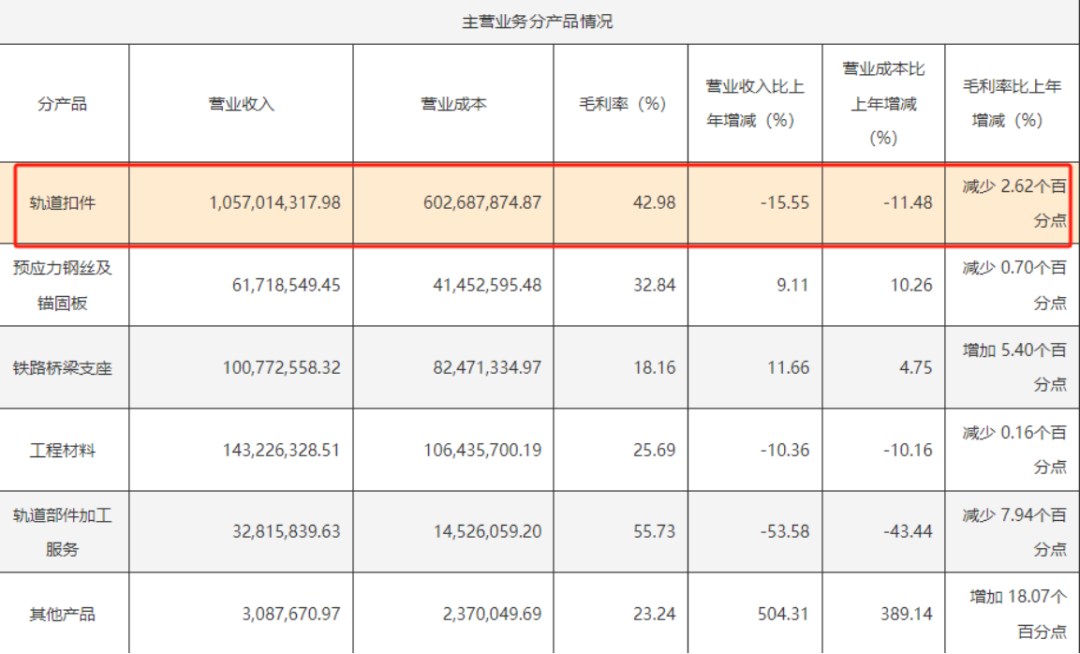Image resolution: width=1080 pixels, height=654 pixels.
Task: Click the 25.69 gross margin cell
Action: (x=654, y=450)
